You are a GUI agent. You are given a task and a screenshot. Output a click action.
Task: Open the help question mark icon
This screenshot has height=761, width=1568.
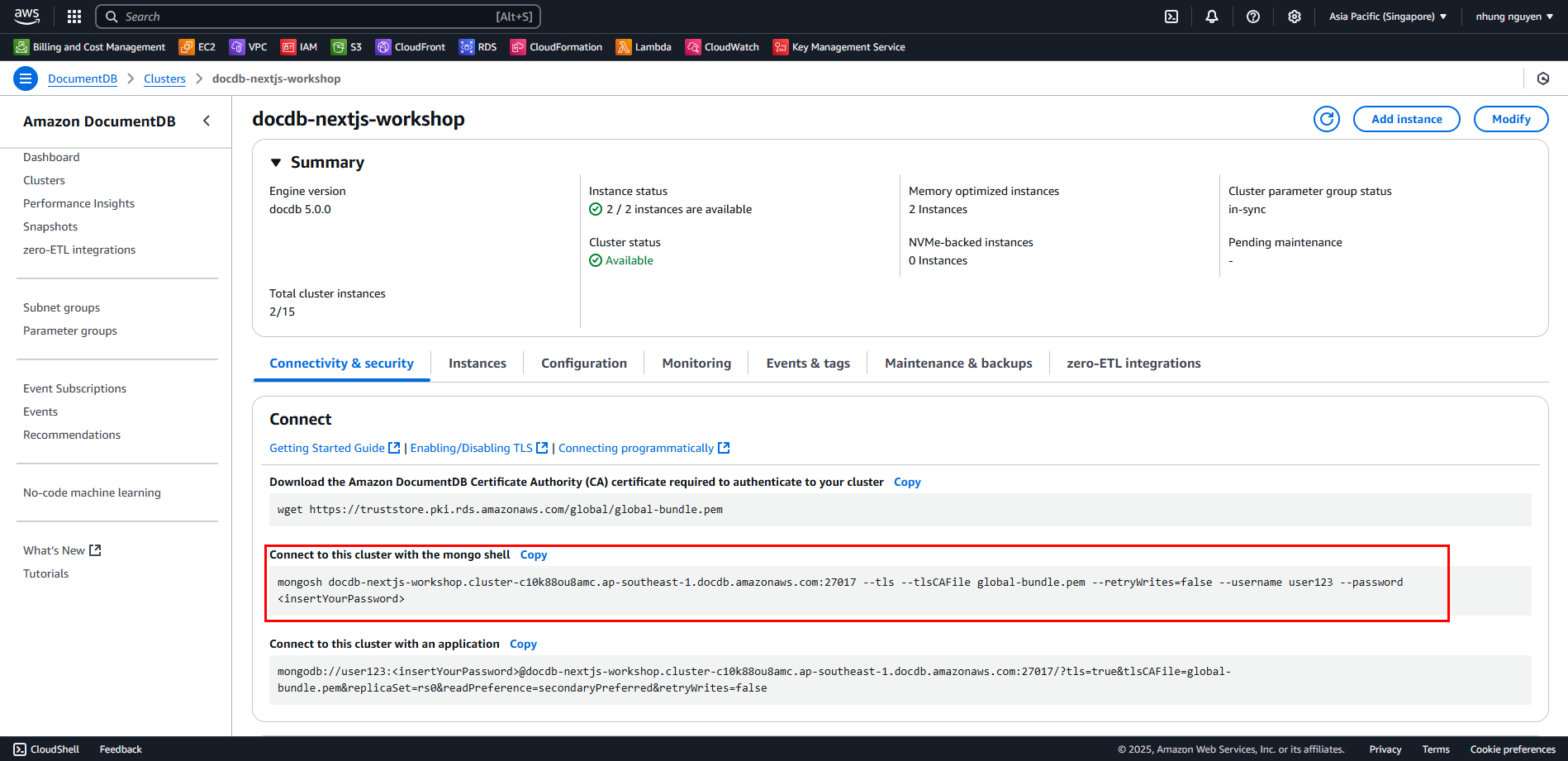pos(1253,17)
